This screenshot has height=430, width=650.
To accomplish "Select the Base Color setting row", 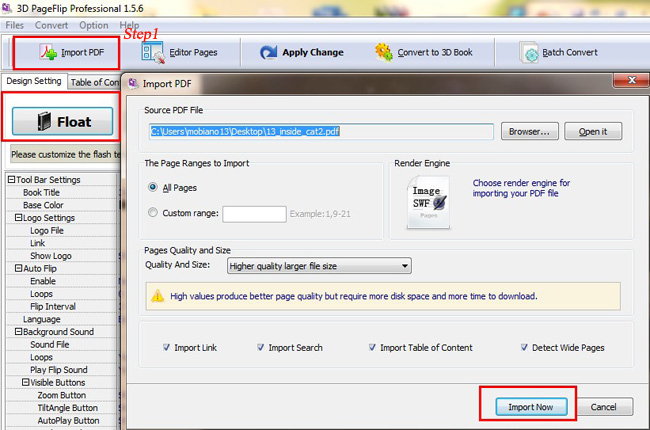I will (x=61, y=205).
